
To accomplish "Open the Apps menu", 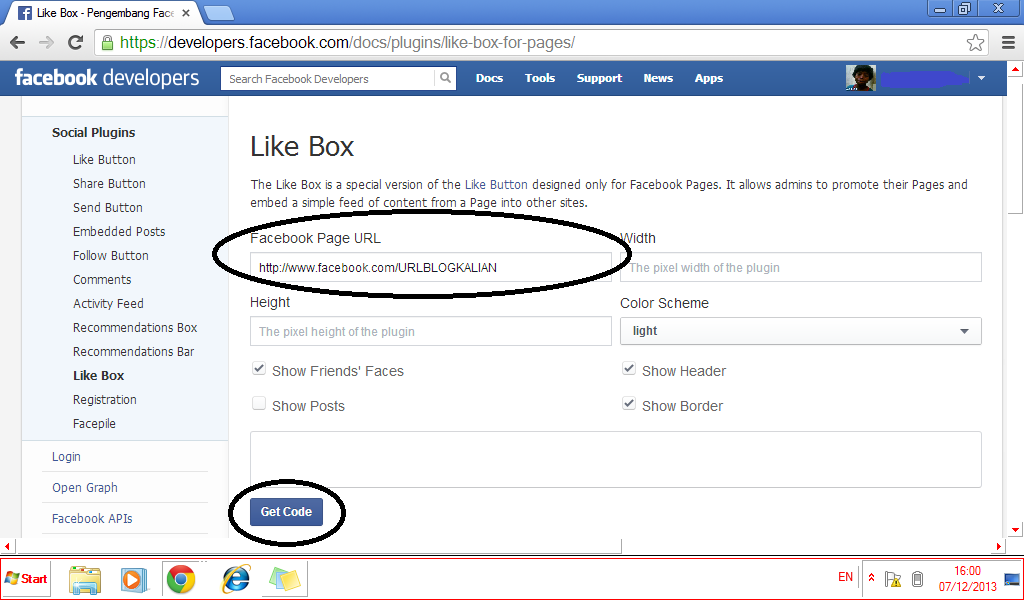I will [x=709, y=78].
